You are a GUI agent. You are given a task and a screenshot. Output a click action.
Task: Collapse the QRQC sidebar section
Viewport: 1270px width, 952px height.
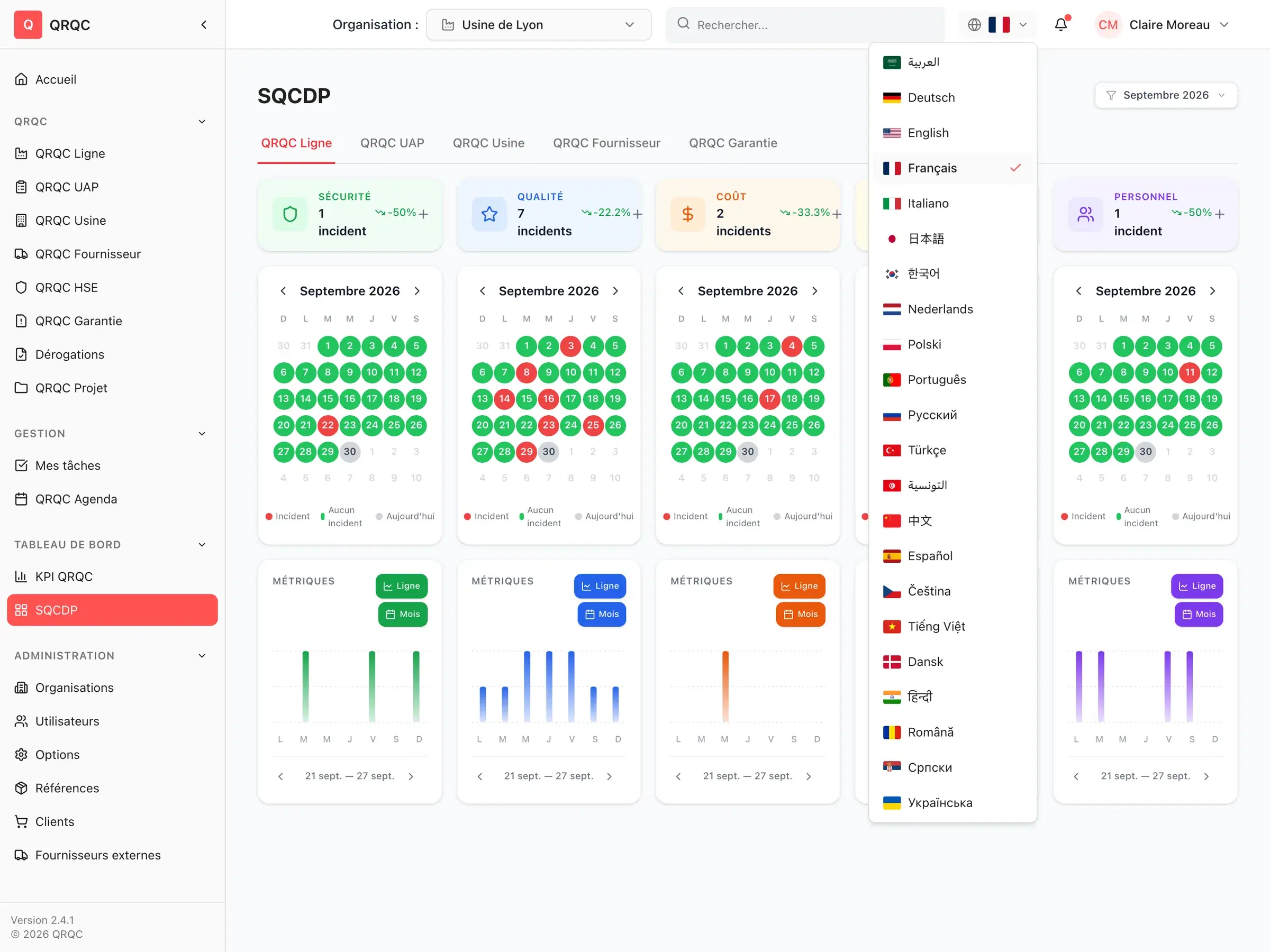pyautogui.click(x=202, y=122)
